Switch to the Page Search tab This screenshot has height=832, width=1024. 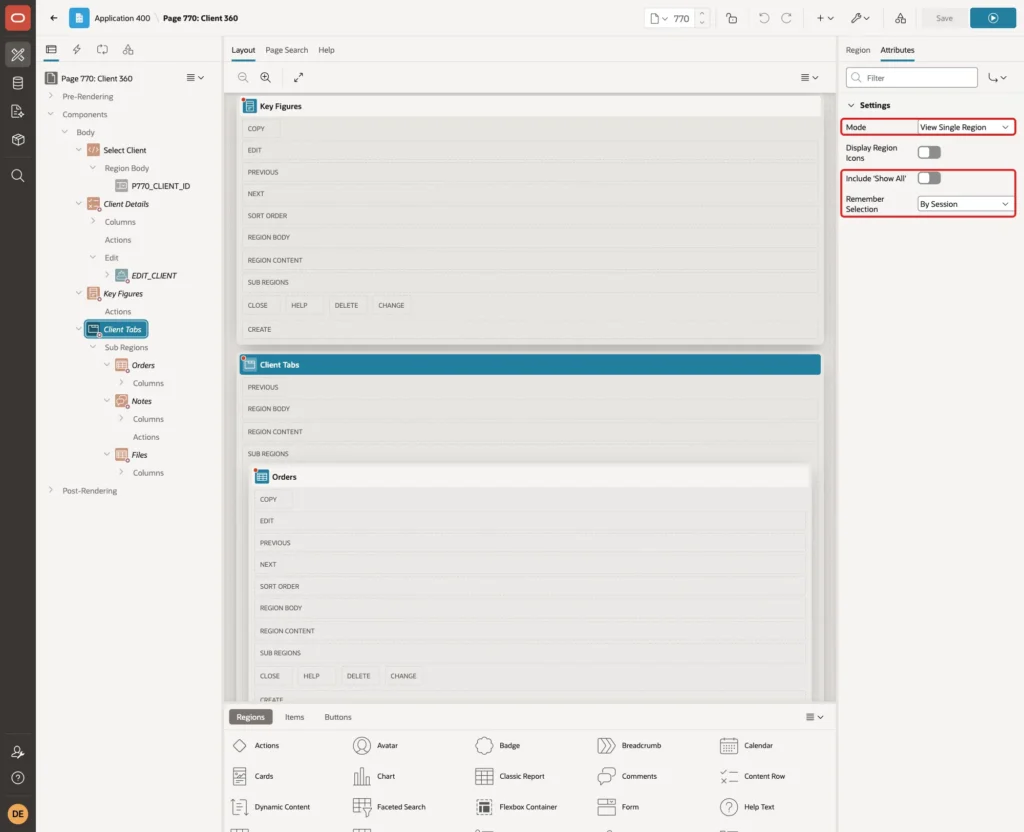286,50
